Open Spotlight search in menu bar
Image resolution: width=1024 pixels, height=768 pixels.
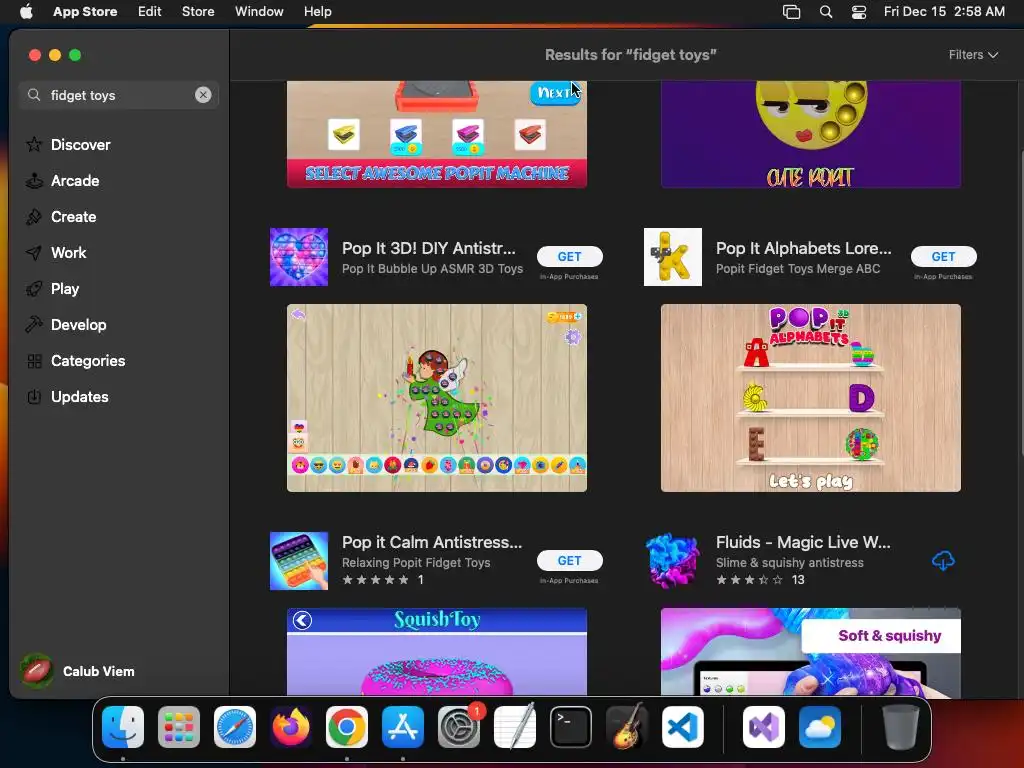click(x=825, y=11)
